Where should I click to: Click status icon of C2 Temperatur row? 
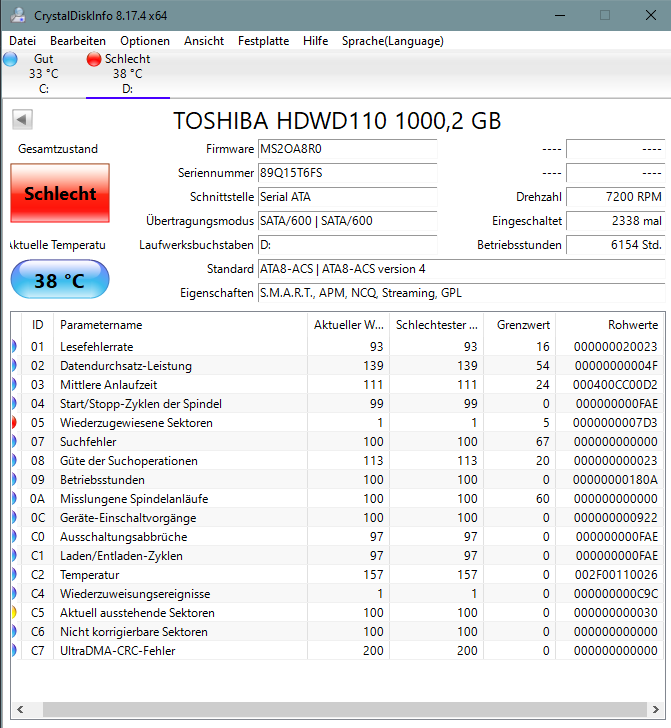14,575
